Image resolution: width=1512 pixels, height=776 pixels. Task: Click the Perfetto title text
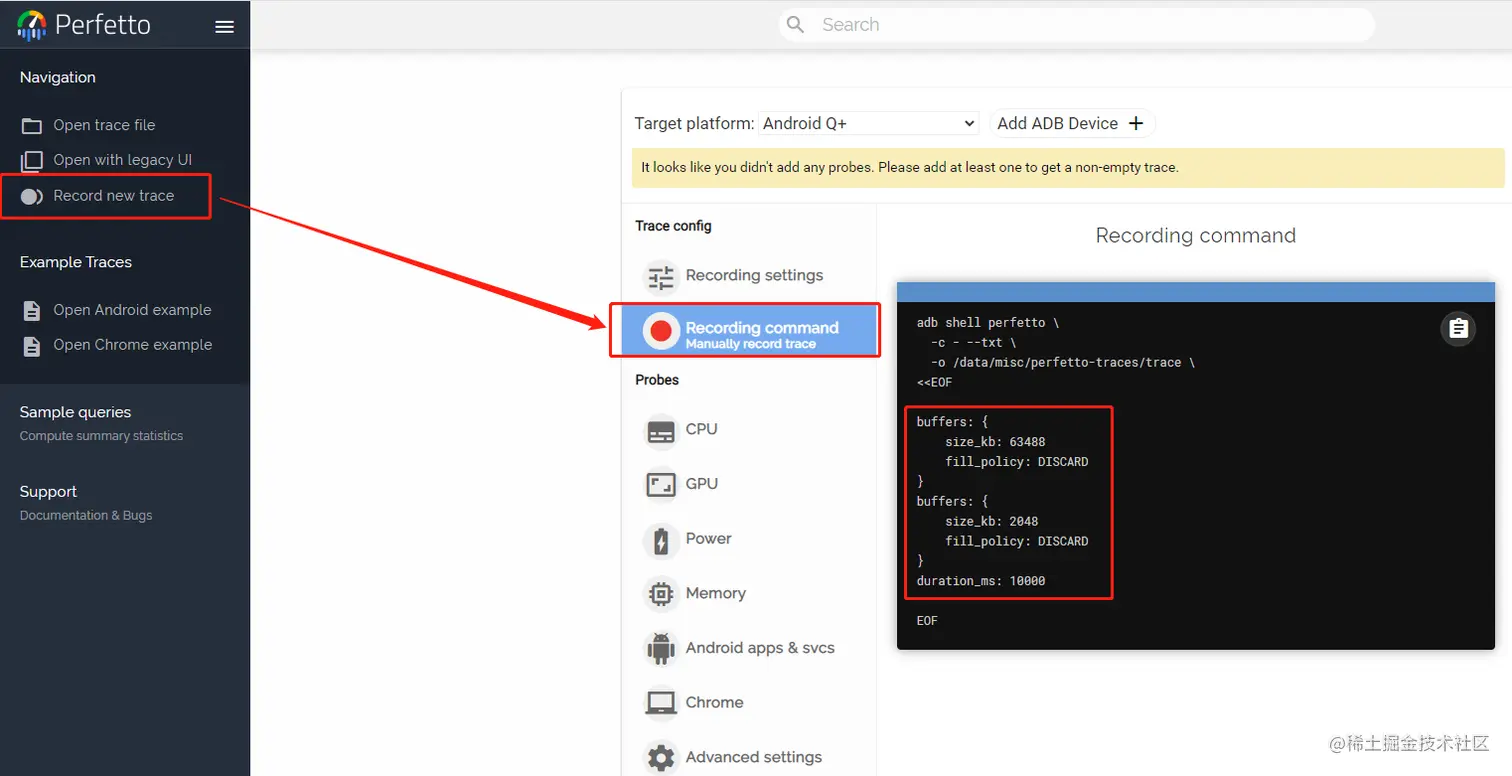pyautogui.click(x=103, y=25)
